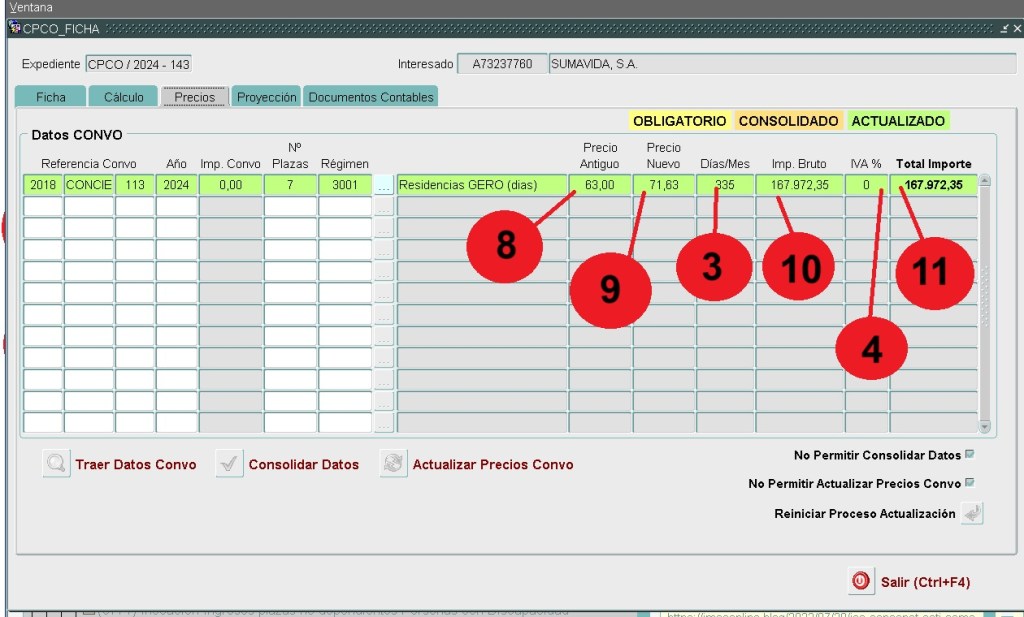1024x617 pixels.
Task: Open the Ventana menu
Action: coord(31,7)
